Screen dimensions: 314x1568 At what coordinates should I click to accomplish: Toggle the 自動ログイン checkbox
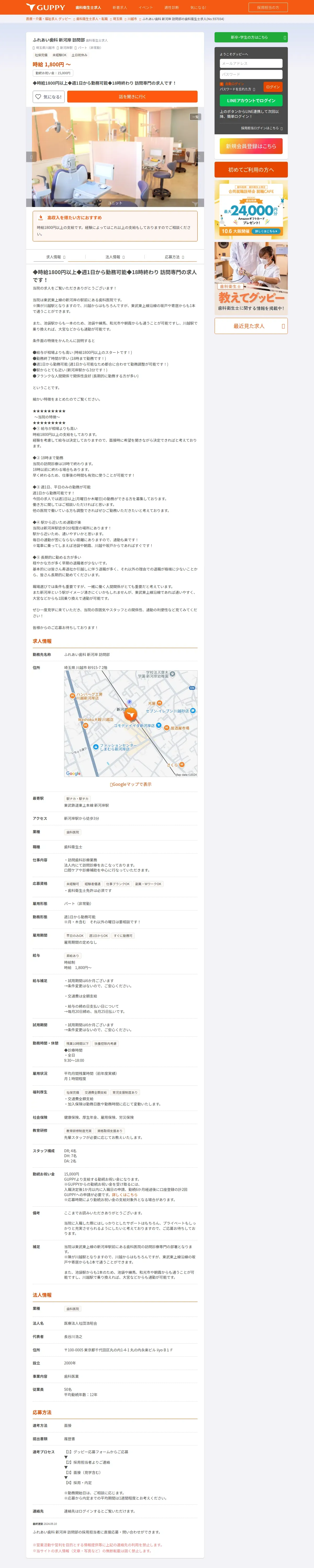coord(222,83)
